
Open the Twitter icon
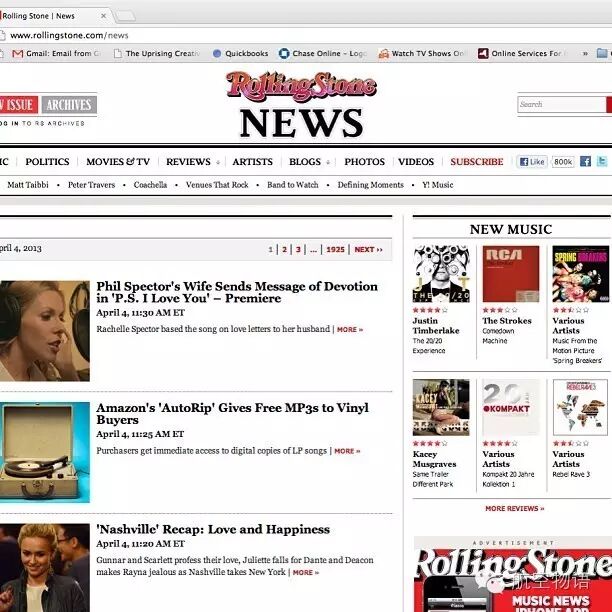[x=602, y=161]
